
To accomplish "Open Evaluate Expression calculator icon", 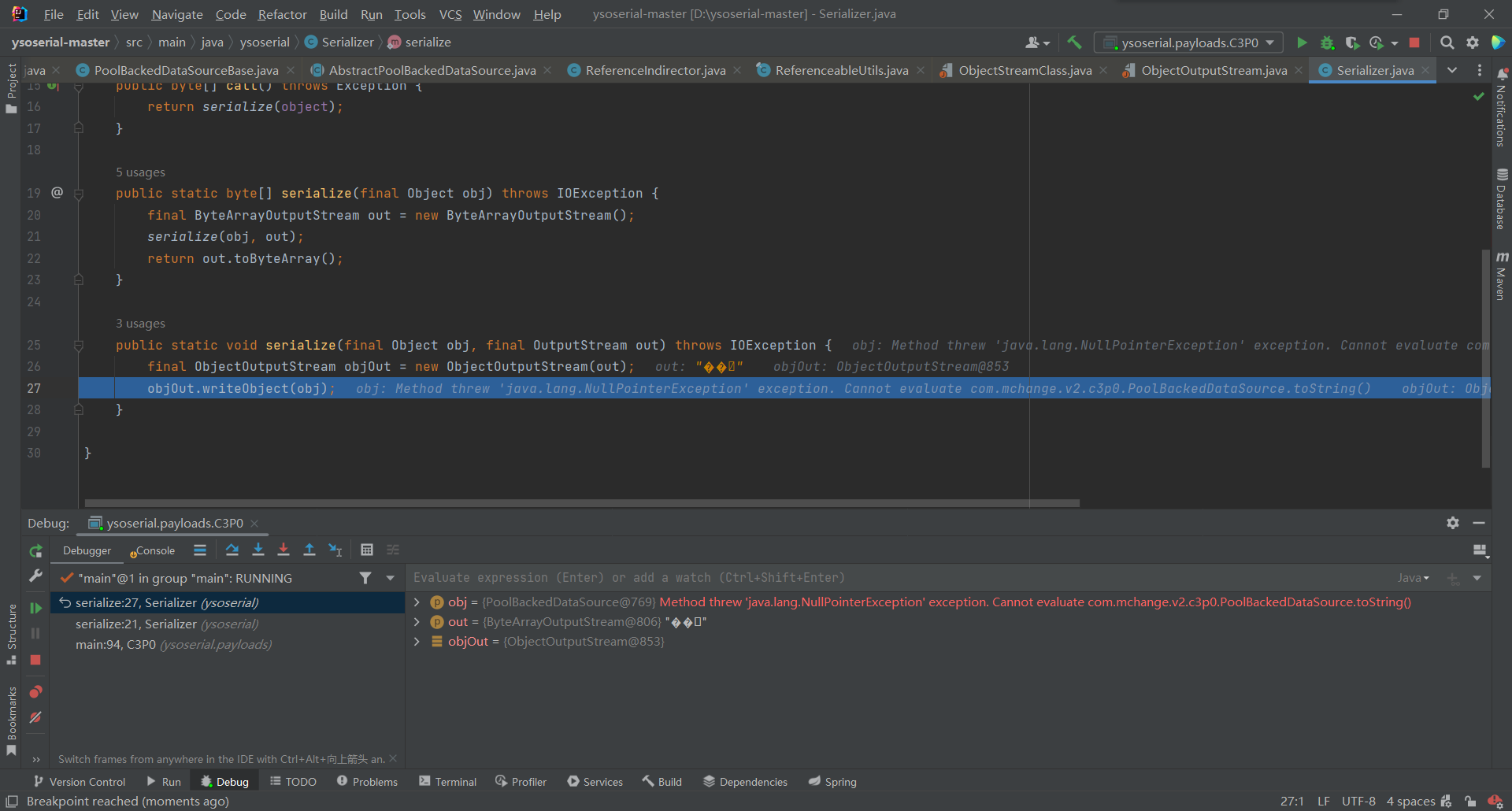I will pos(367,550).
